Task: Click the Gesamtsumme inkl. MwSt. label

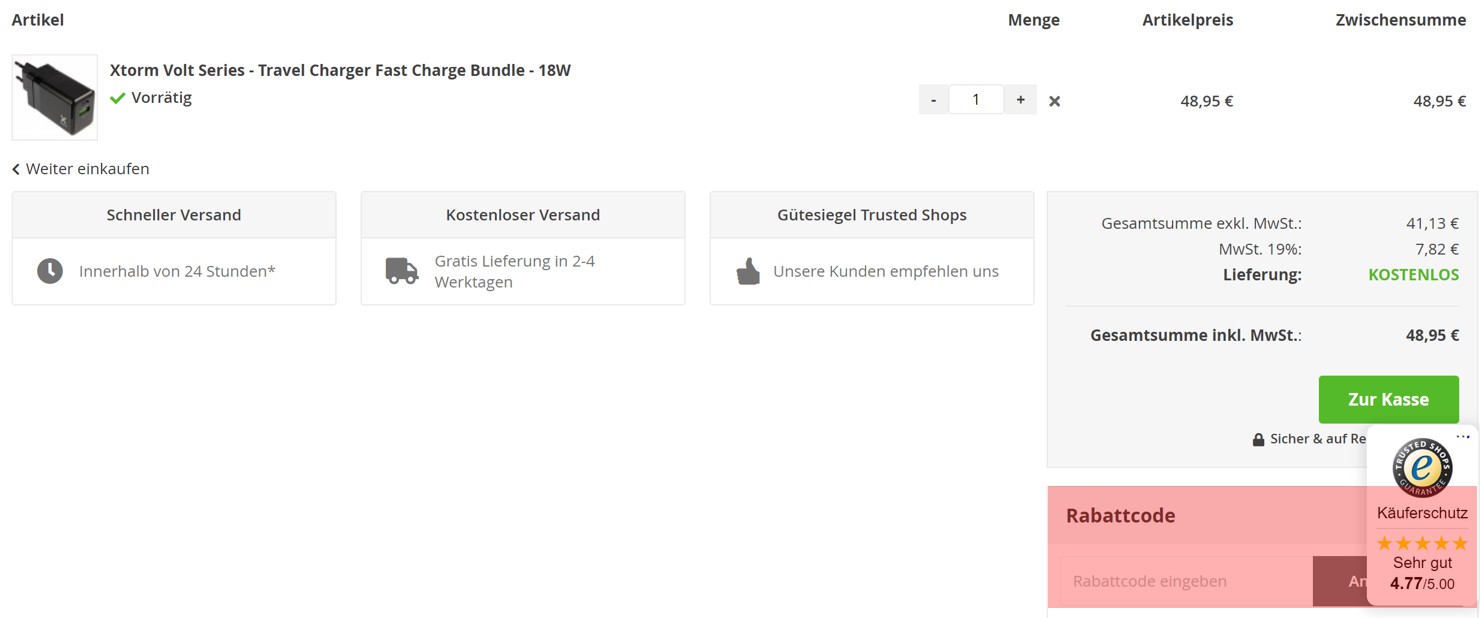Action: [1196, 335]
